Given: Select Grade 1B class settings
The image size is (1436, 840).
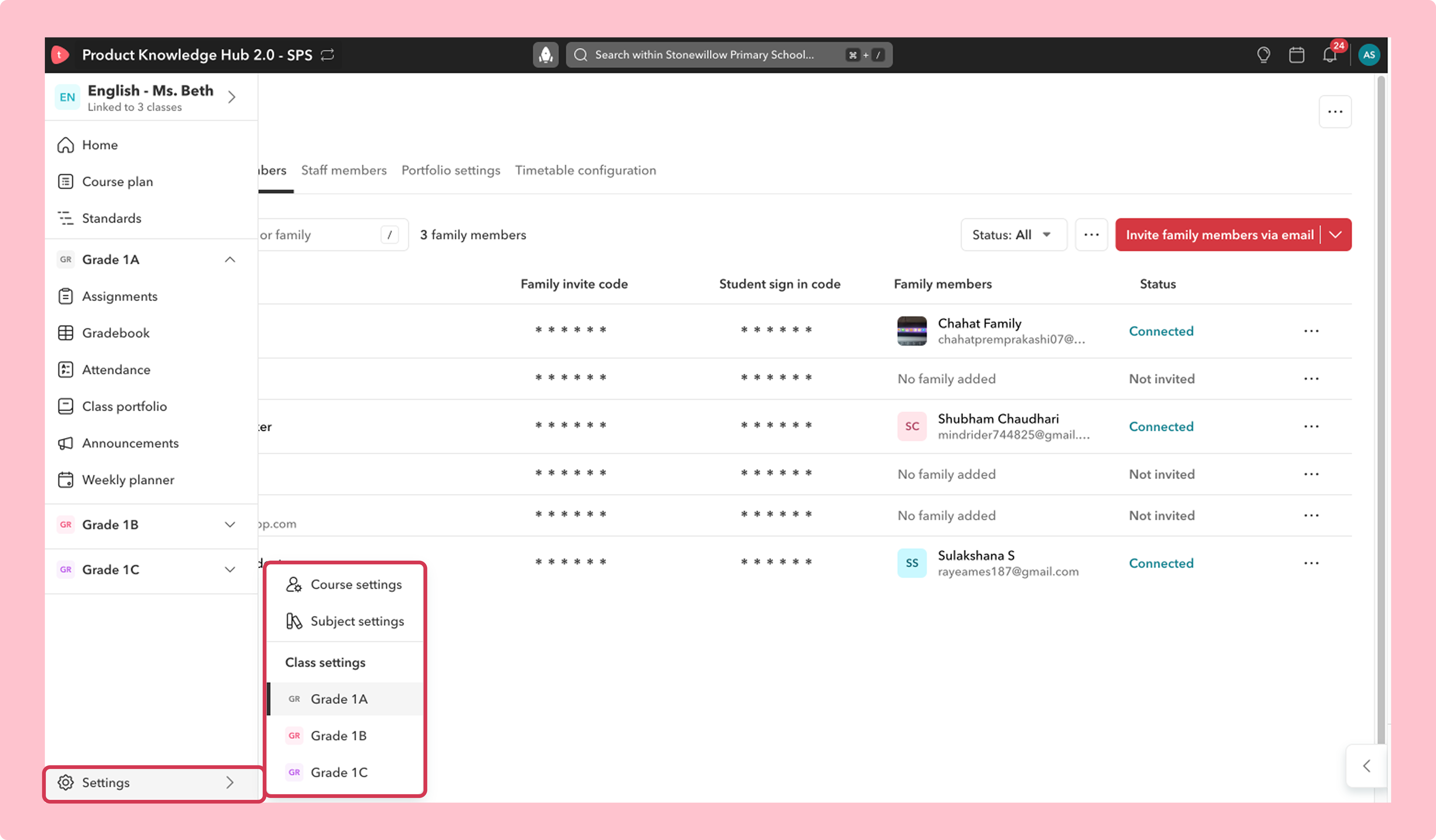Looking at the screenshot, I should point(345,736).
